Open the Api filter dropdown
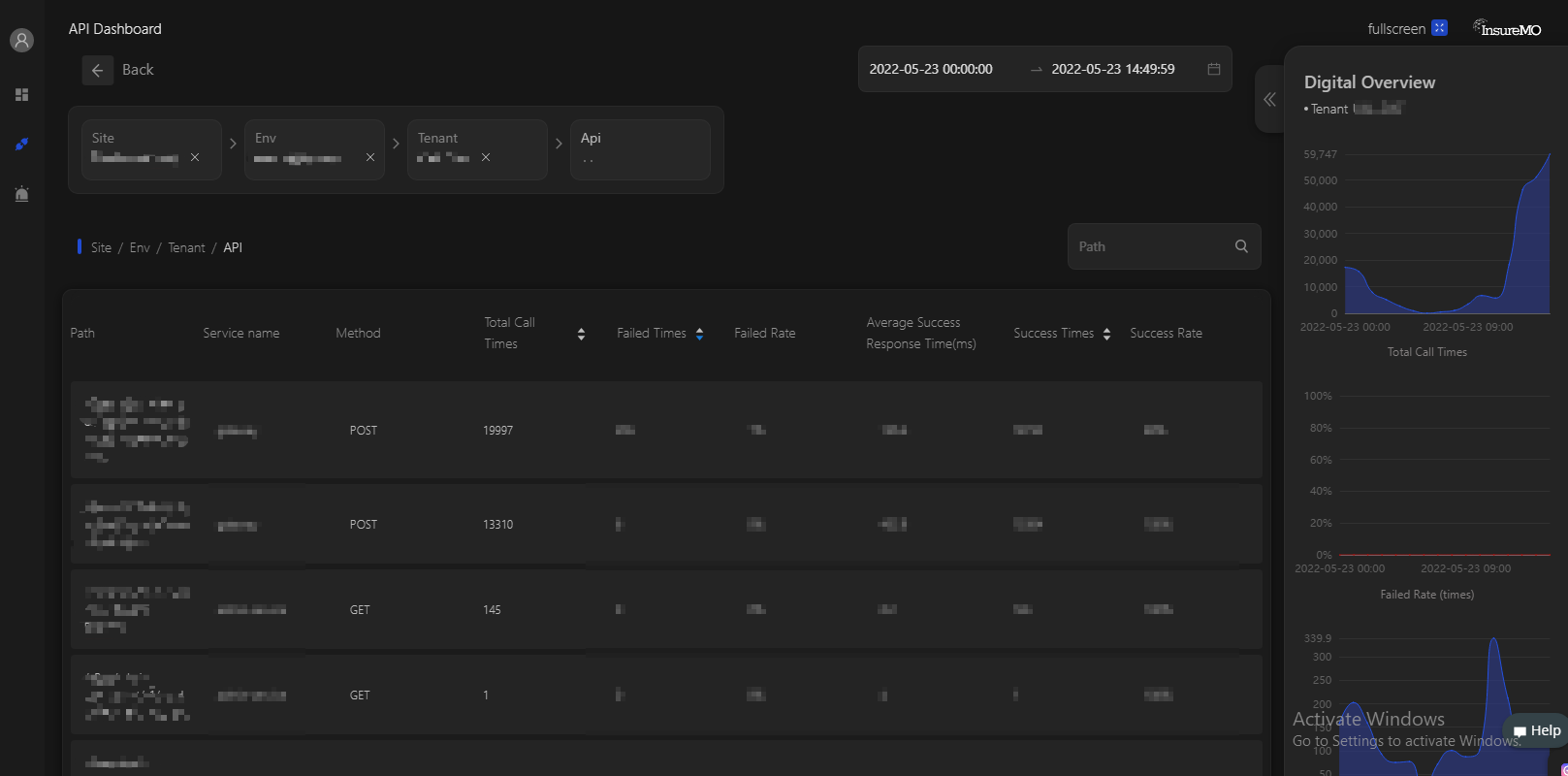This screenshot has height=776, width=1568. pos(640,149)
